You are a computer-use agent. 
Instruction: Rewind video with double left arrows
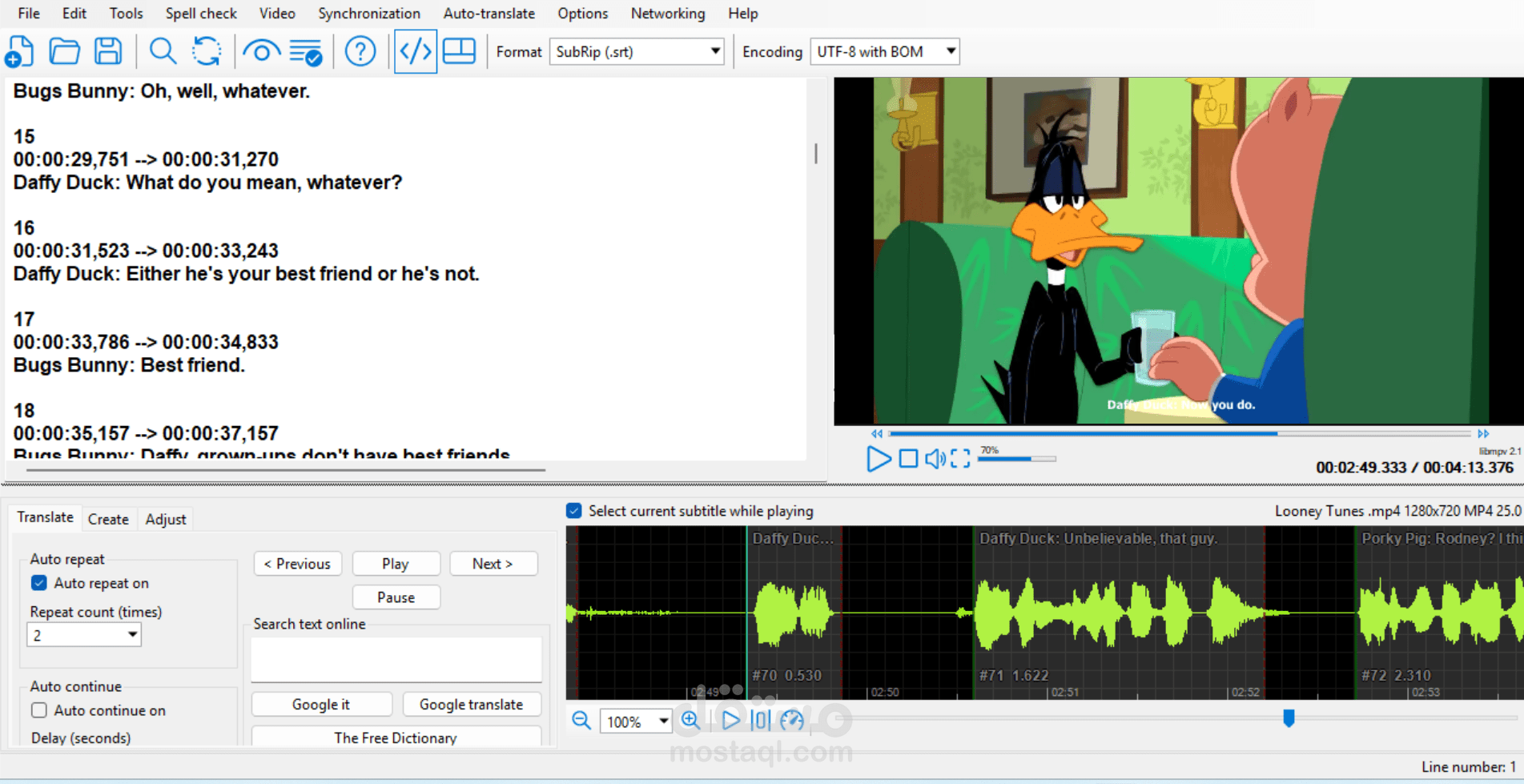click(x=877, y=434)
